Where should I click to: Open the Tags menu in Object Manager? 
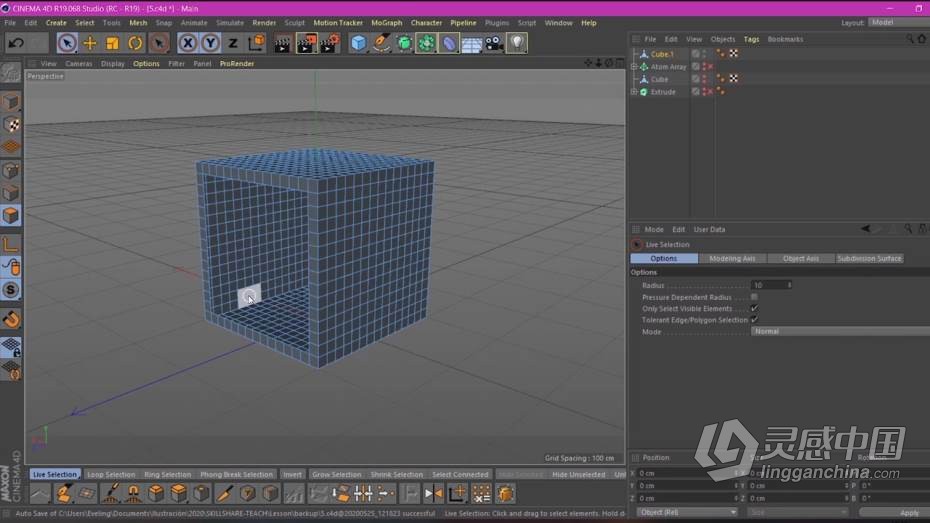point(751,39)
